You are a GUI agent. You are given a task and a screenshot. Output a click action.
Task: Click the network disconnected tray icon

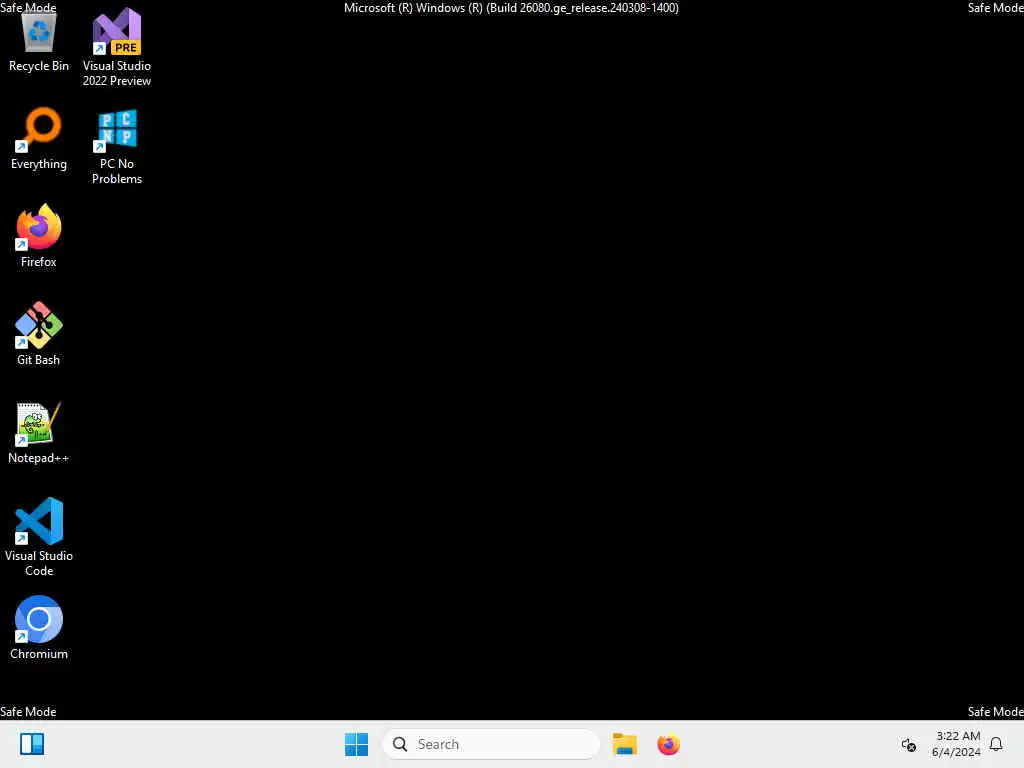[908, 744]
